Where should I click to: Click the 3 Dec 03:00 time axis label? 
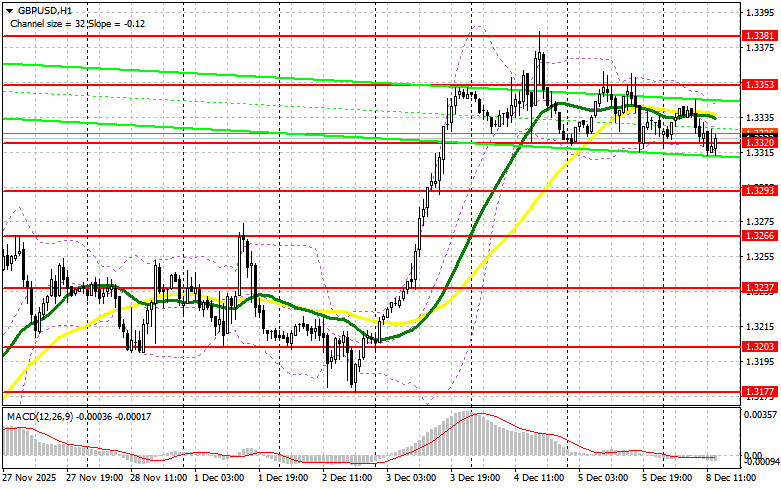pyautogui.click(x=411, y=478)
